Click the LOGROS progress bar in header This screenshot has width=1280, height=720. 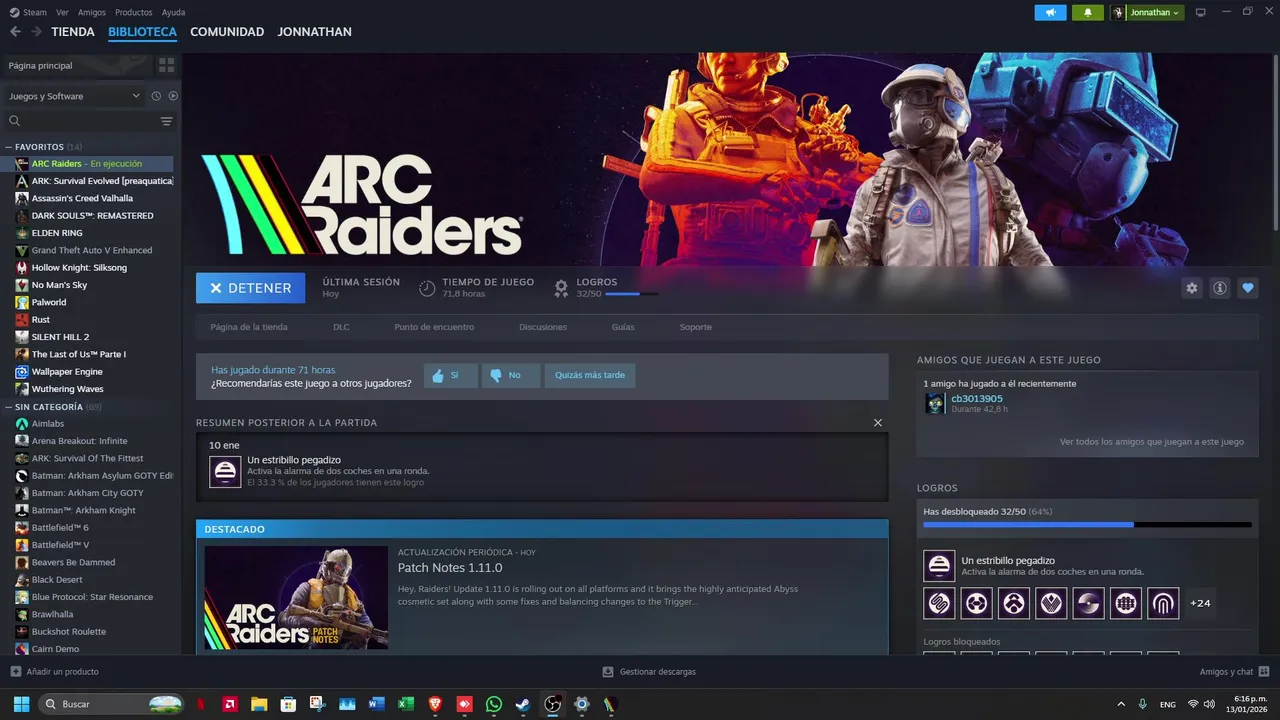click(x=632, y=294)
